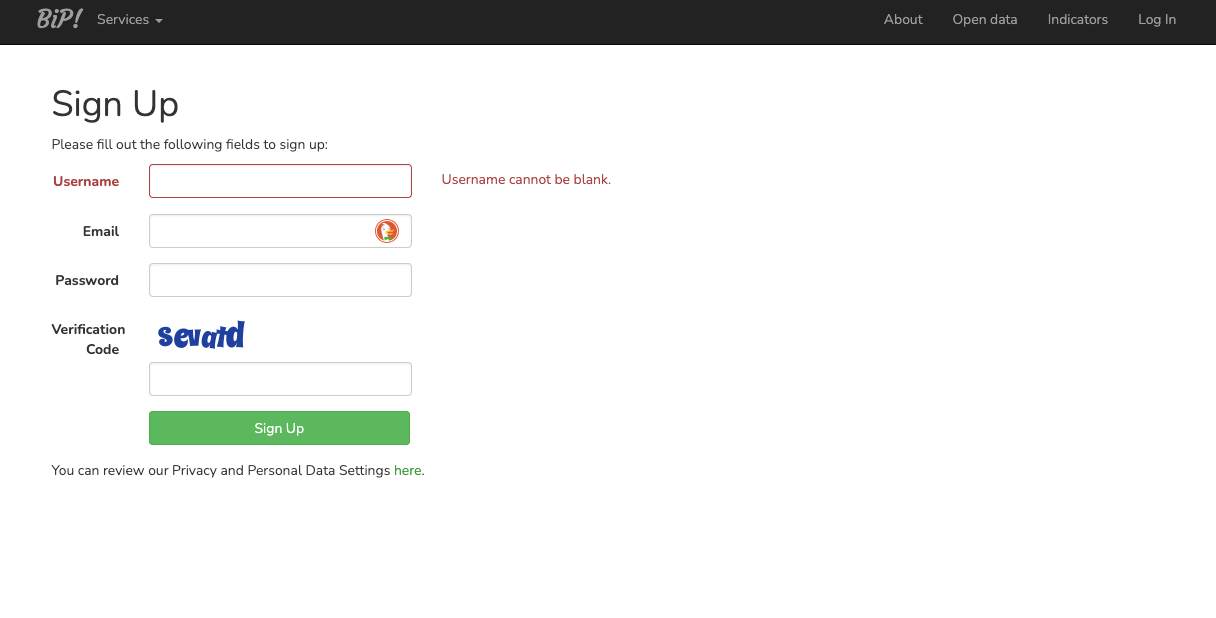
Task: Select the Password input box
Action: (280, 280)
